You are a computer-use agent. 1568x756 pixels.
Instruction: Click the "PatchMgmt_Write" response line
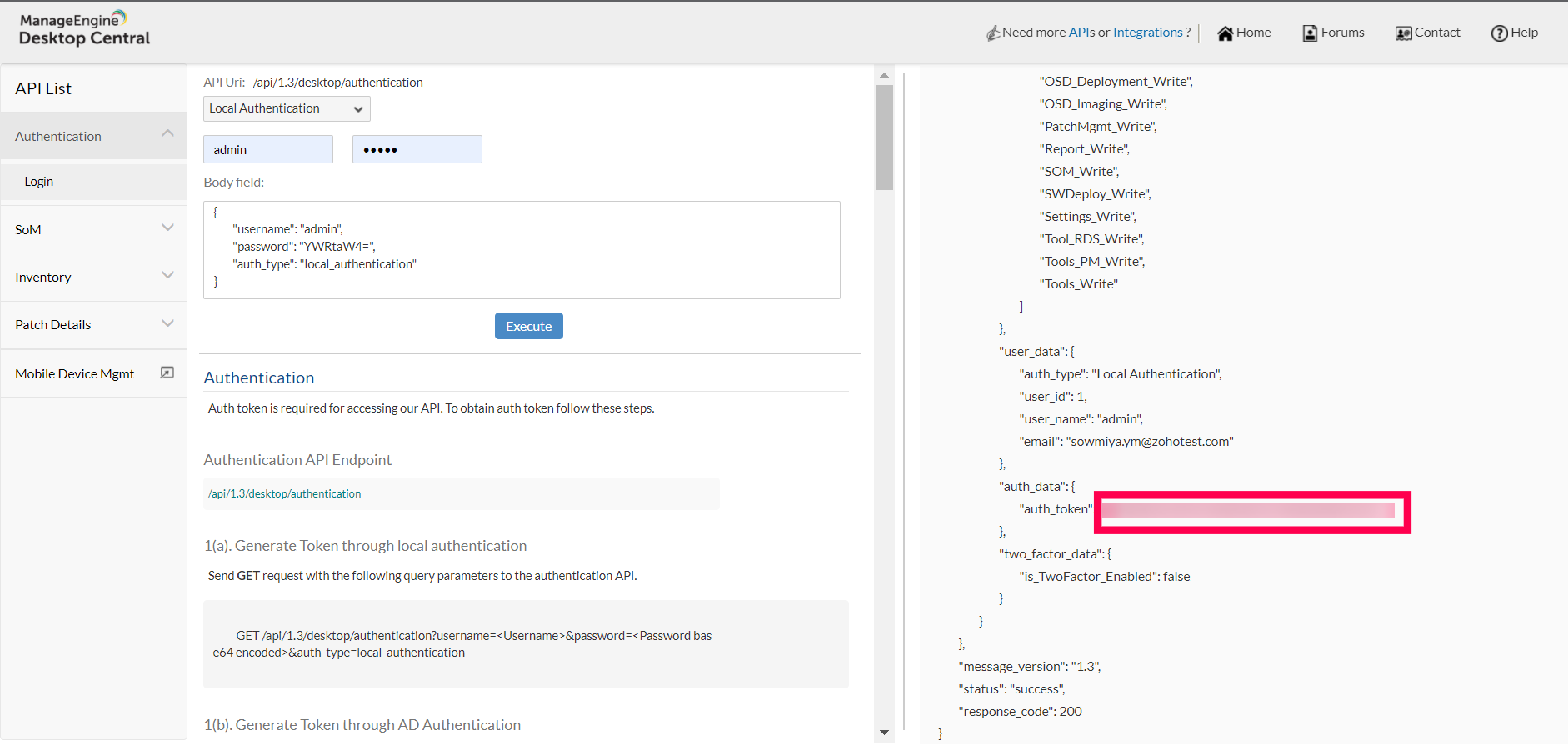[1098, 127]
